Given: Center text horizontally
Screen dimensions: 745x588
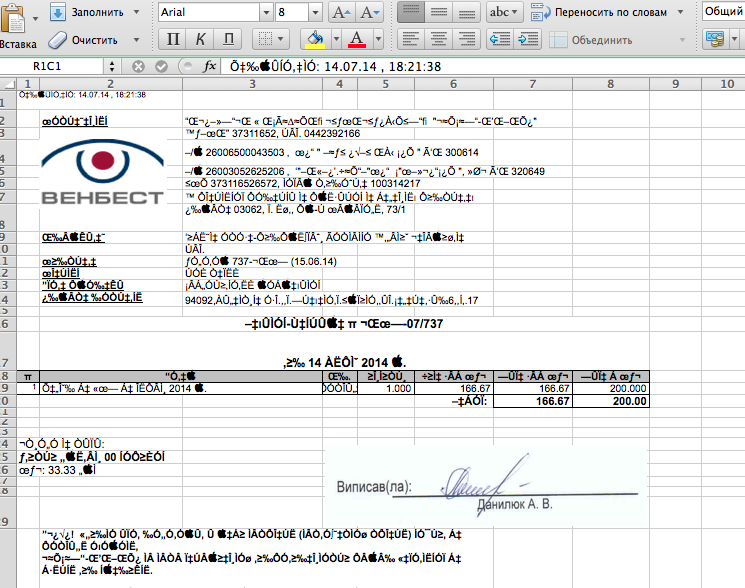Looking at the screenshot, I should pyautogui.click(x=439, y=39).
